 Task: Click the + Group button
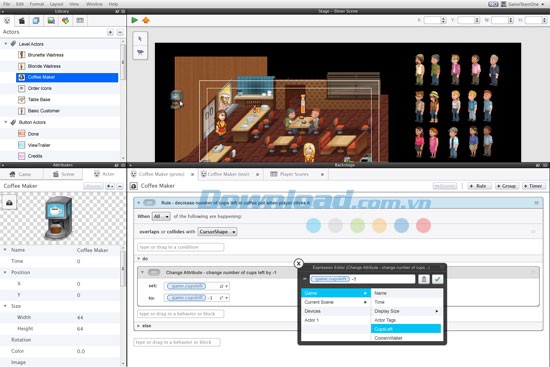507,186
